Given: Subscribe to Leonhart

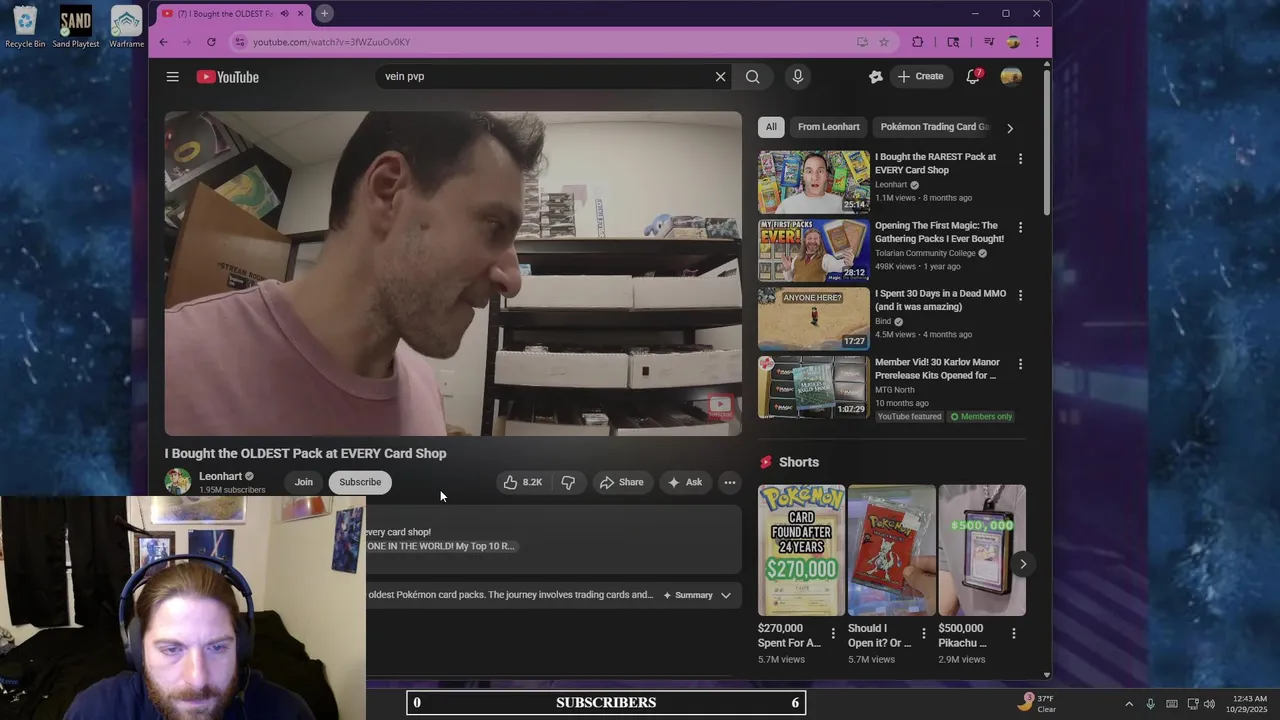Looking at the screenshot, I should click(x=360, y=482).
